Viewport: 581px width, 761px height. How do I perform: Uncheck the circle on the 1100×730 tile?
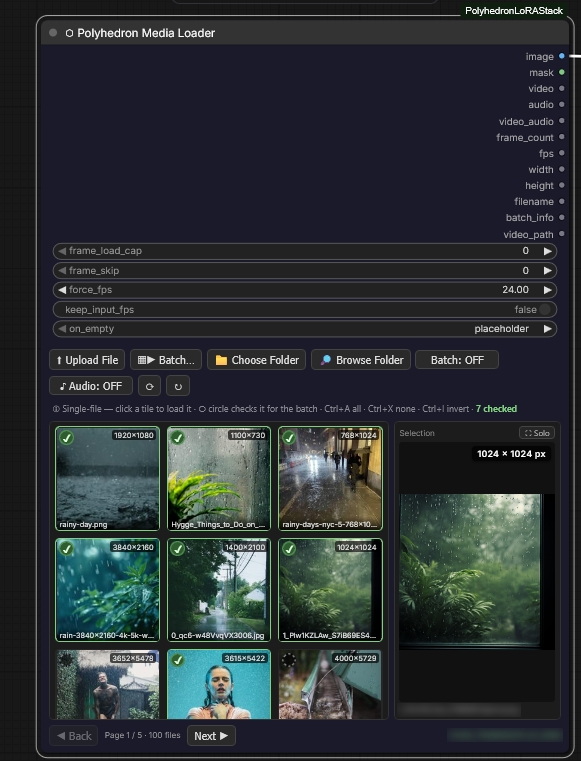(178, 438)
